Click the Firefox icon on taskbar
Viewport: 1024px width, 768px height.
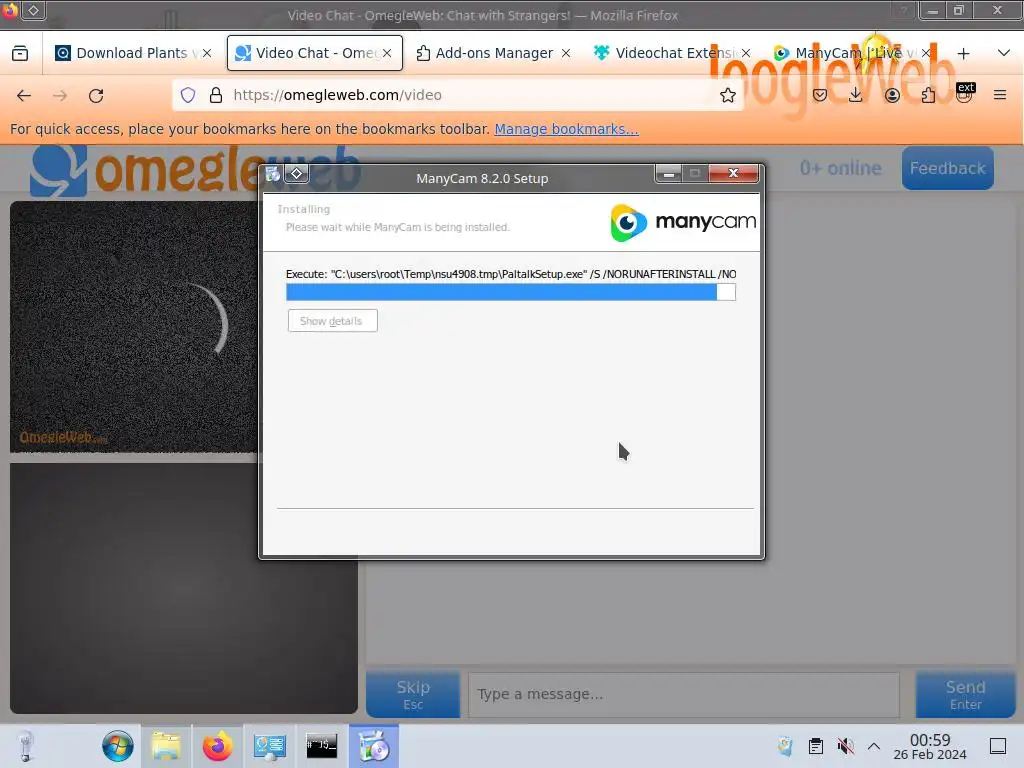click(x=217, y=746)
